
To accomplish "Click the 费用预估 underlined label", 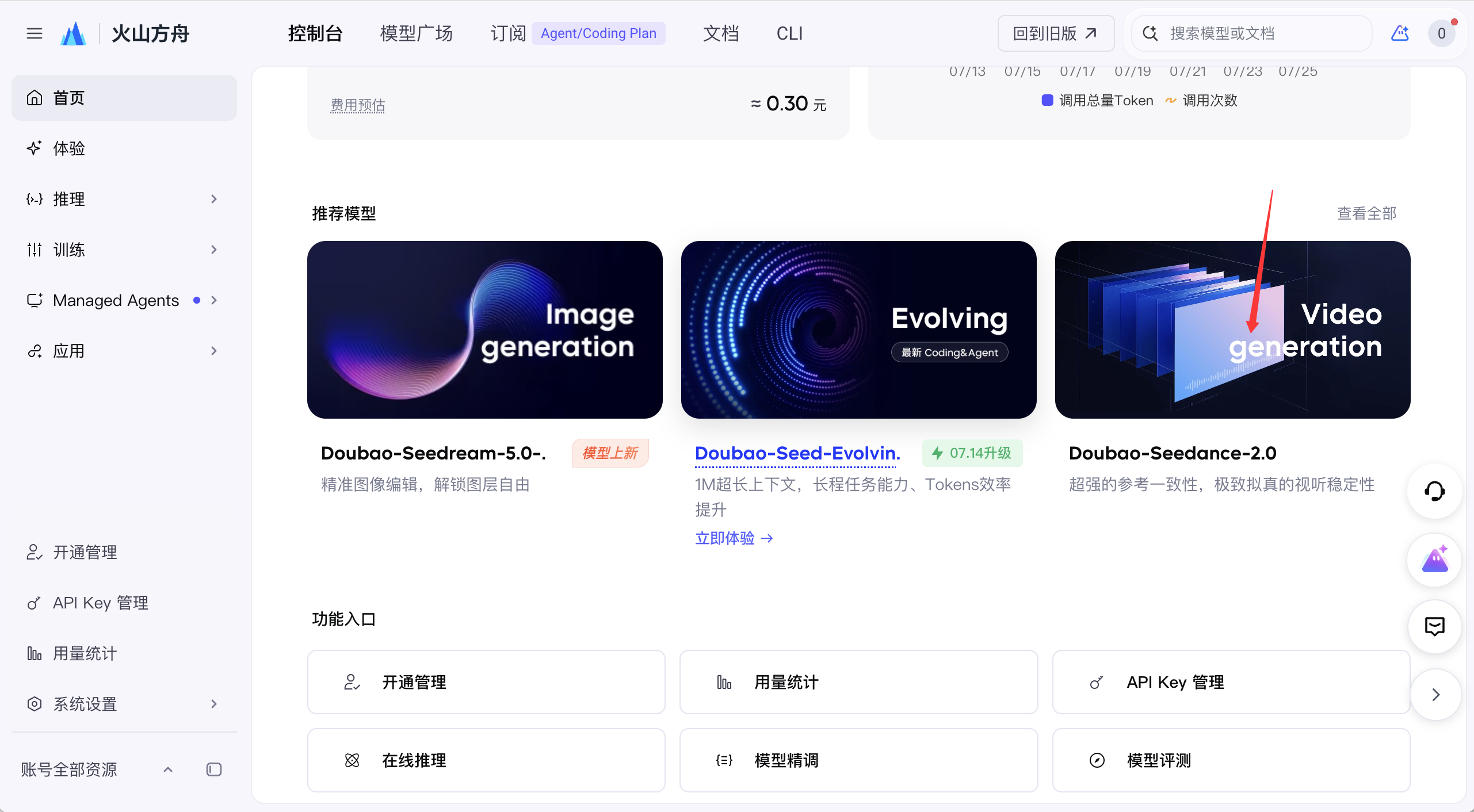I will click(x=357, y=105).
